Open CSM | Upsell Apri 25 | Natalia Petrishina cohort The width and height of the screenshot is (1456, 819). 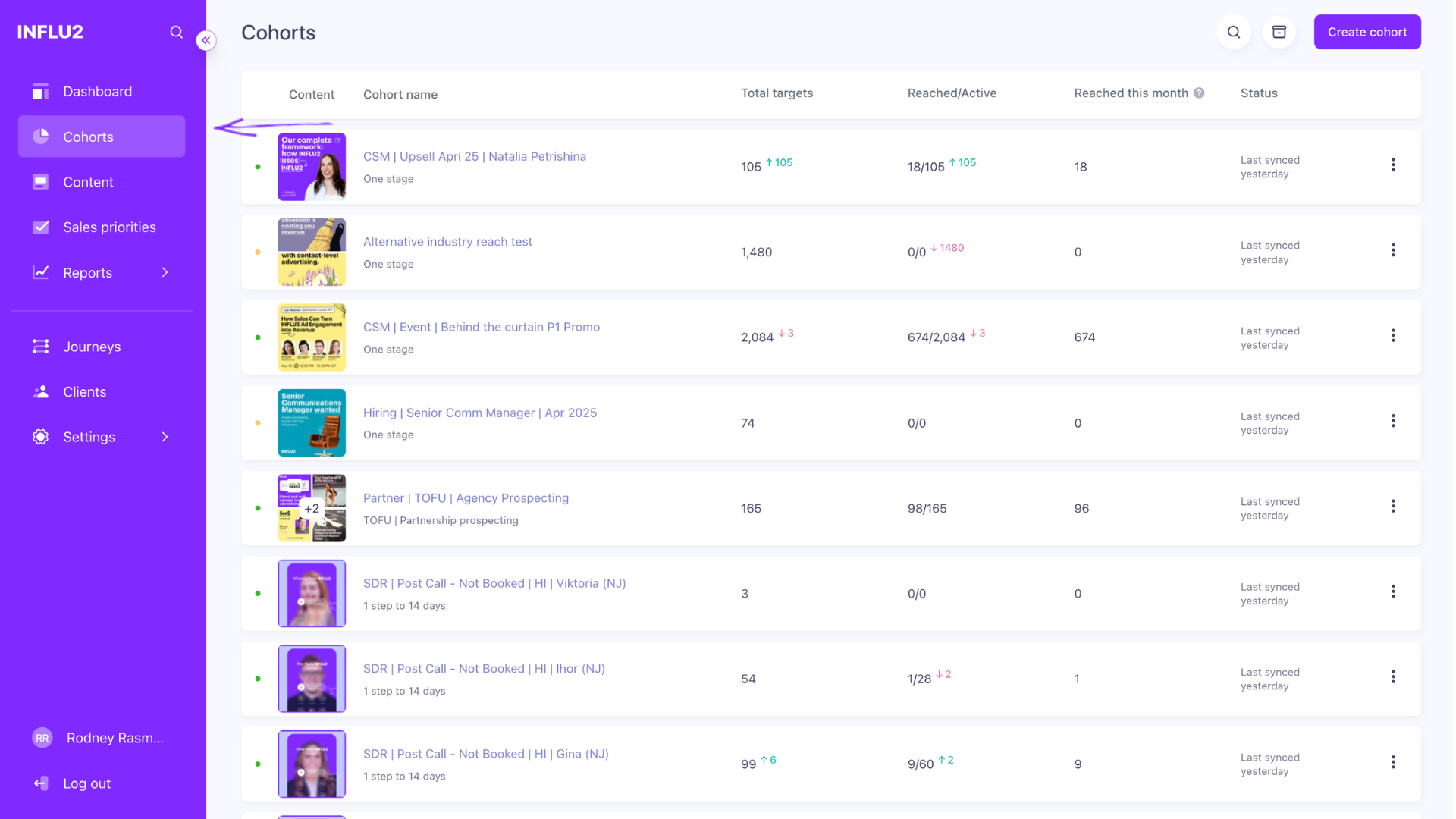point(475,156)
